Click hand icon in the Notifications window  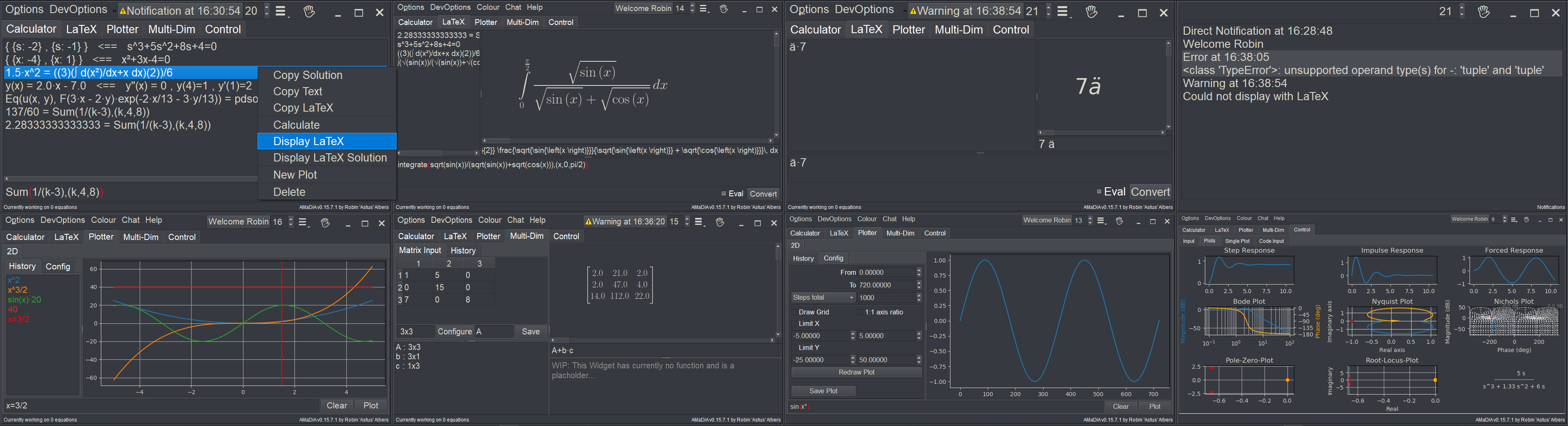tap(1483, 11)
